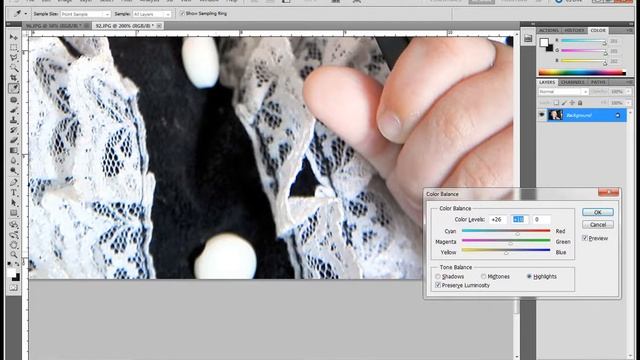Select the Rectangle shape tool
This screenshot has height=360, width=640.
click(x=13, y=213)
